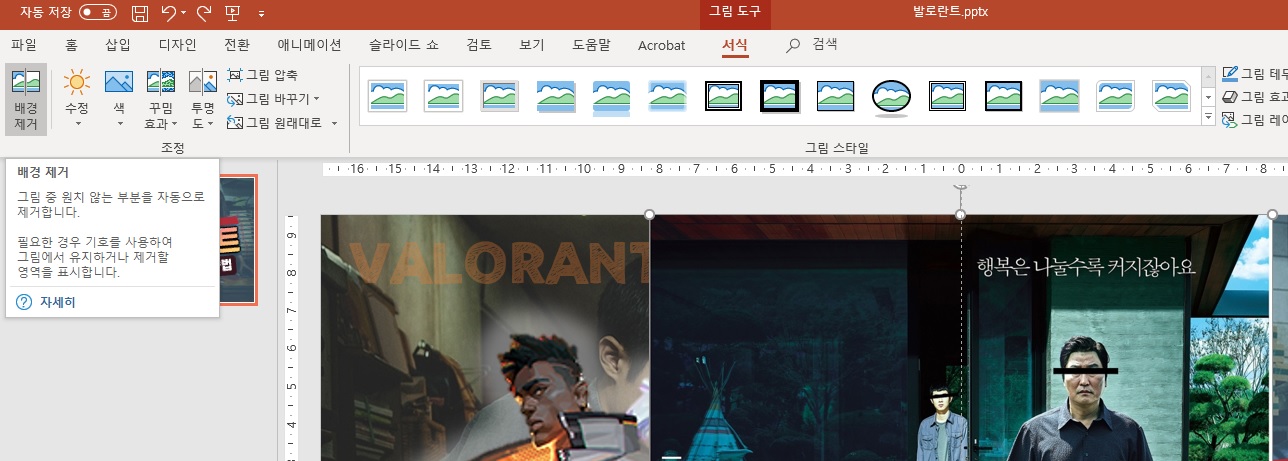Click 그림 레이아웃 picture layout
The height and width of the screenshot is (461, 1288).
(x=1255, y=120)
